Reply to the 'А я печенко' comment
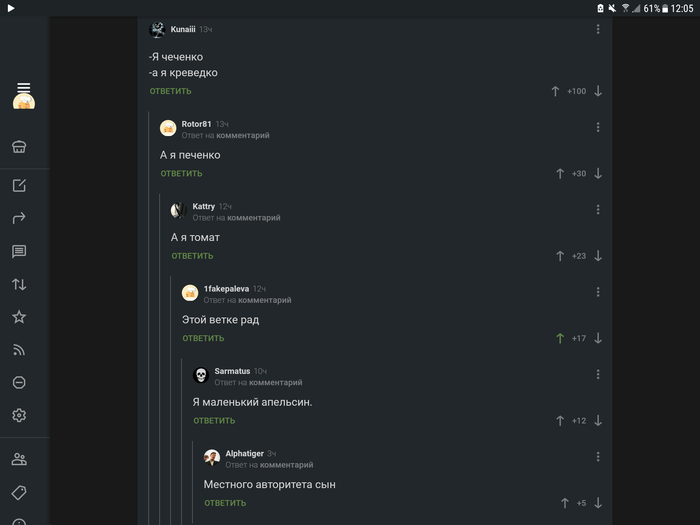The height and width of the screenshot is (525, 700). pos(181,174)
